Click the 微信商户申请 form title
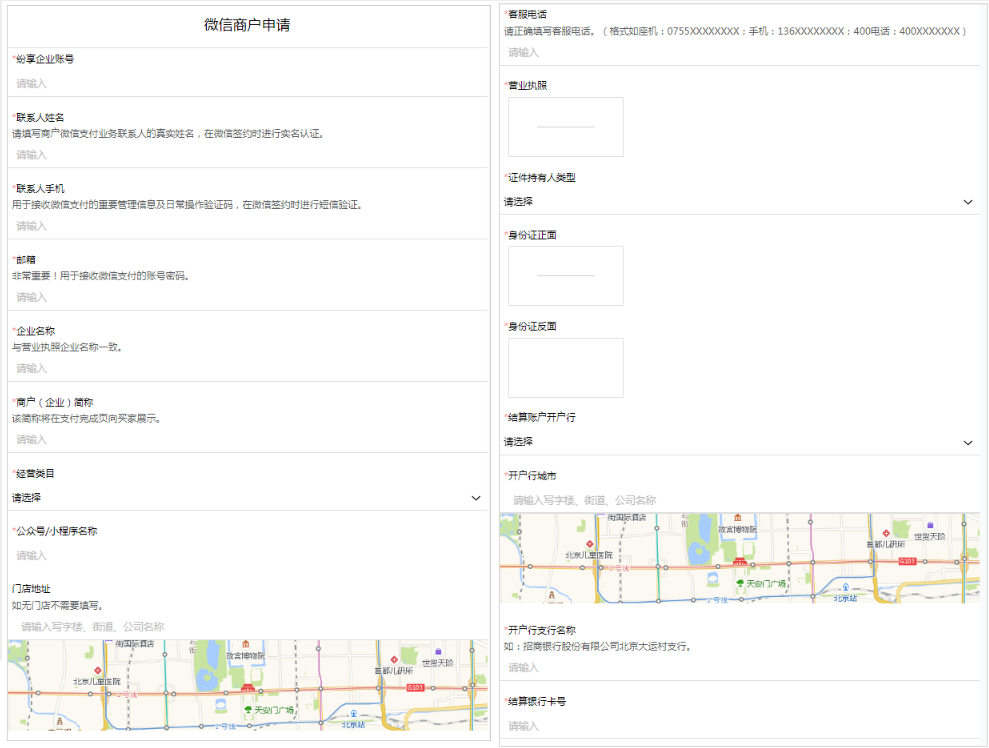989x748 pixels. (x=247, y=25)
